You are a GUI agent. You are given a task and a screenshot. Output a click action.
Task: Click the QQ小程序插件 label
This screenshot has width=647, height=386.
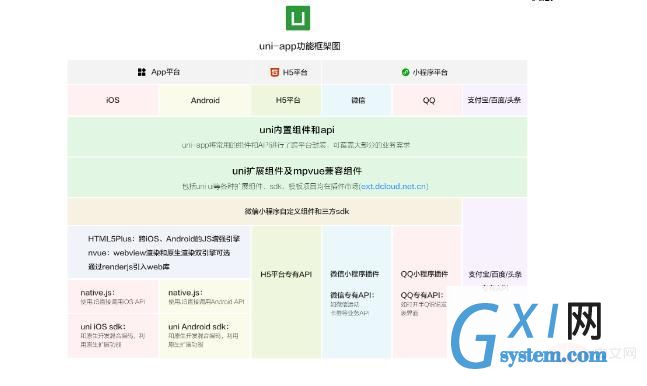pyautogui.click(x=424, y=274)
